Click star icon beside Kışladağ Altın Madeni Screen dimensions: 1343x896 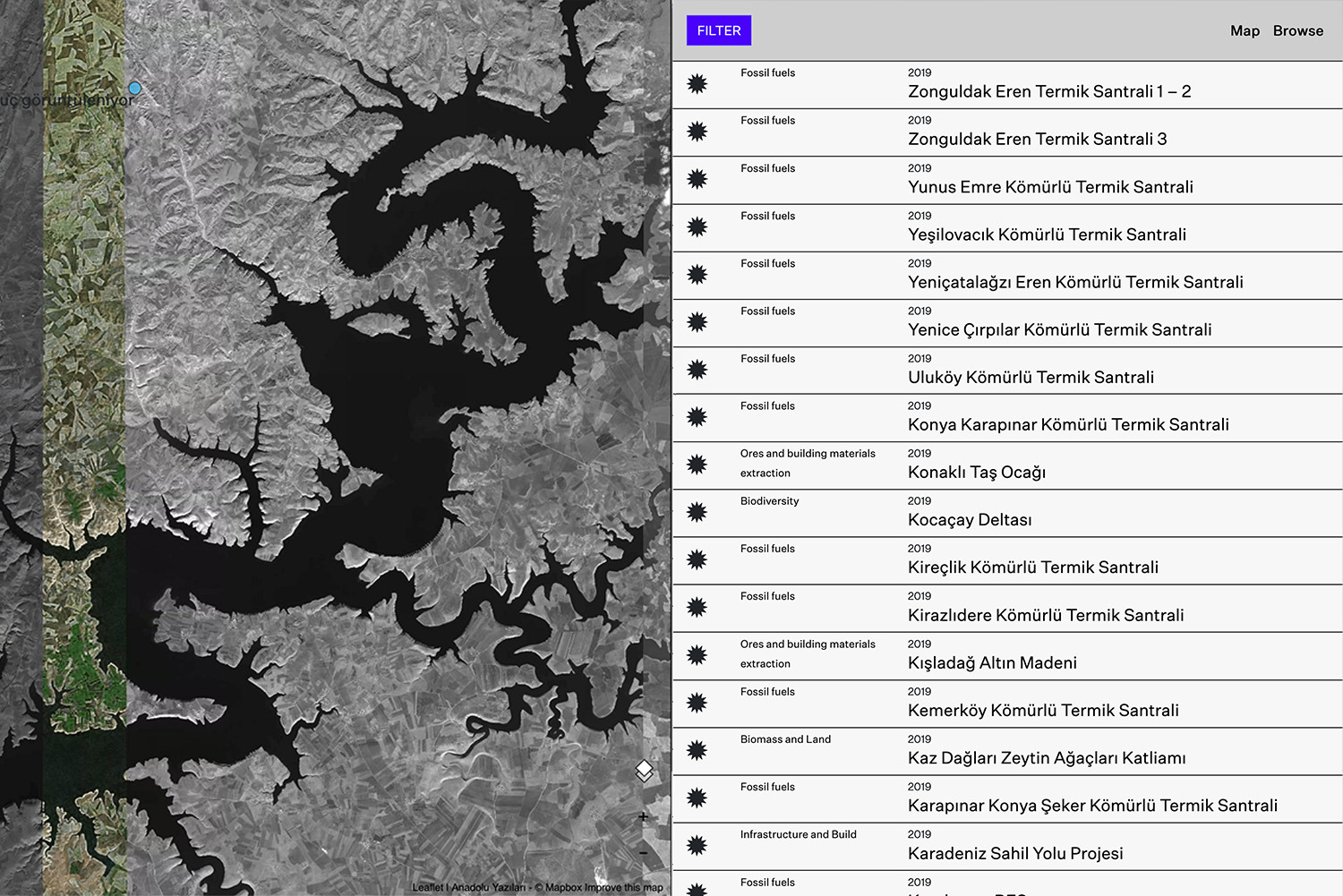(x=697, y=655)
